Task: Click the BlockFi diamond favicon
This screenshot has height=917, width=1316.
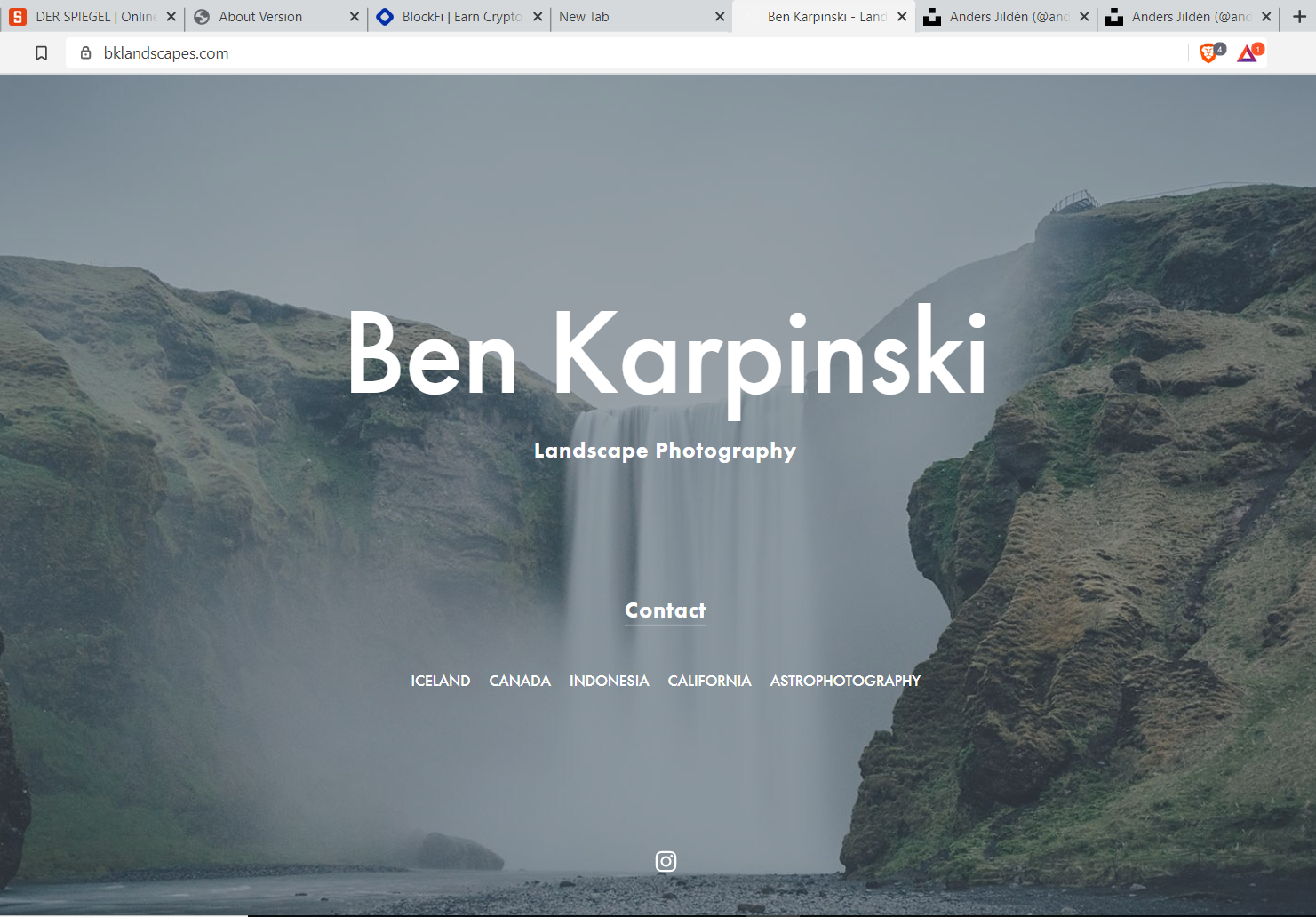Action: pos(386,16)
